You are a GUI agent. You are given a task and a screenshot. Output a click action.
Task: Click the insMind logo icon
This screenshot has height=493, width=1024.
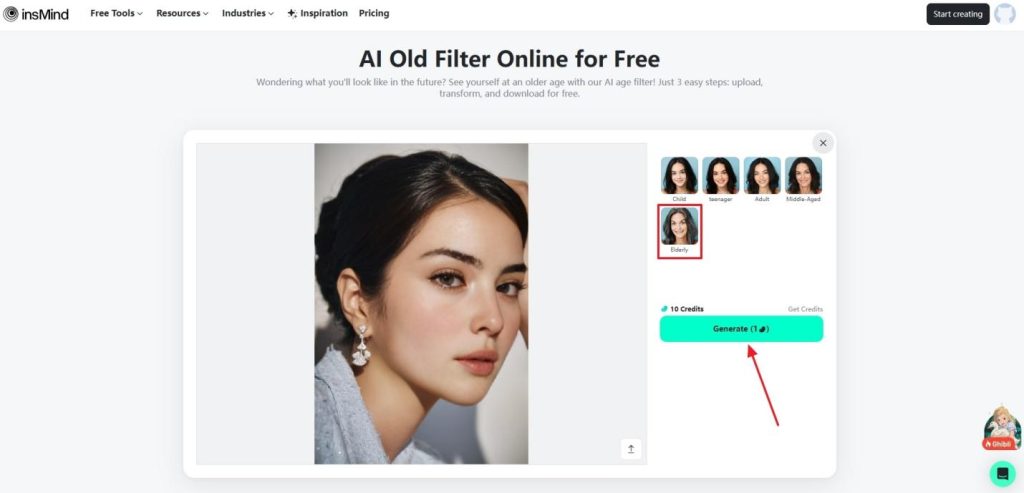(10, 14)
